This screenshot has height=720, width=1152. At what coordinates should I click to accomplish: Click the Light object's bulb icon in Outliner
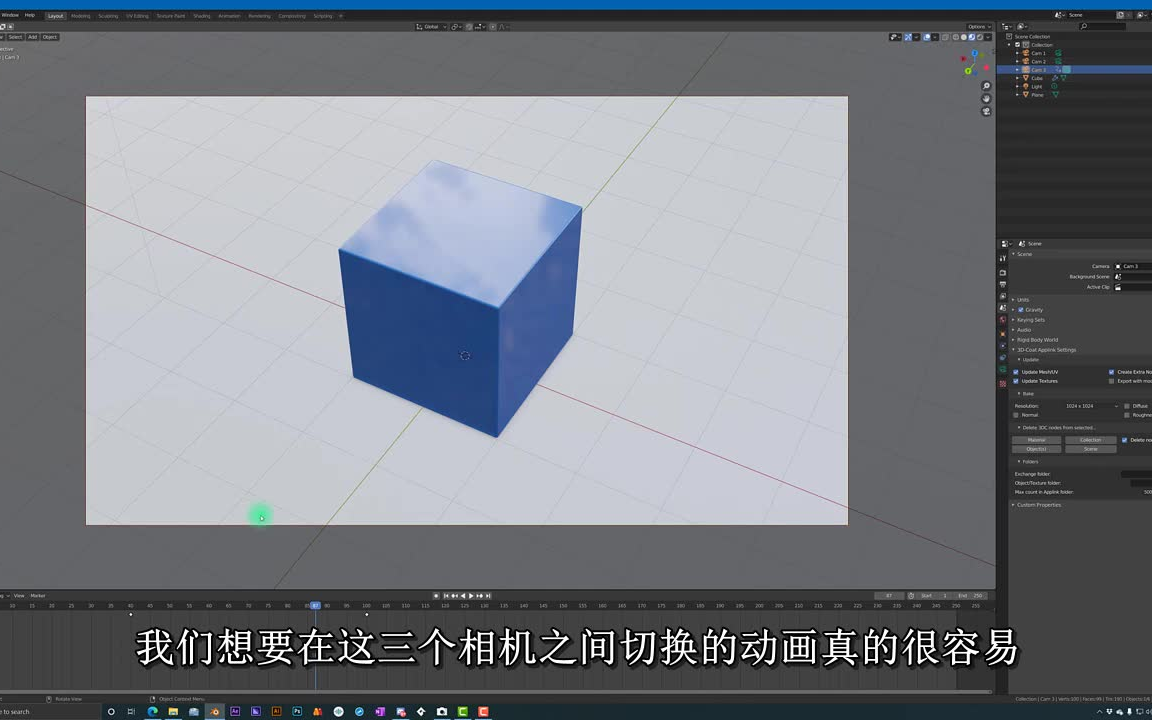pos(1026,86)
